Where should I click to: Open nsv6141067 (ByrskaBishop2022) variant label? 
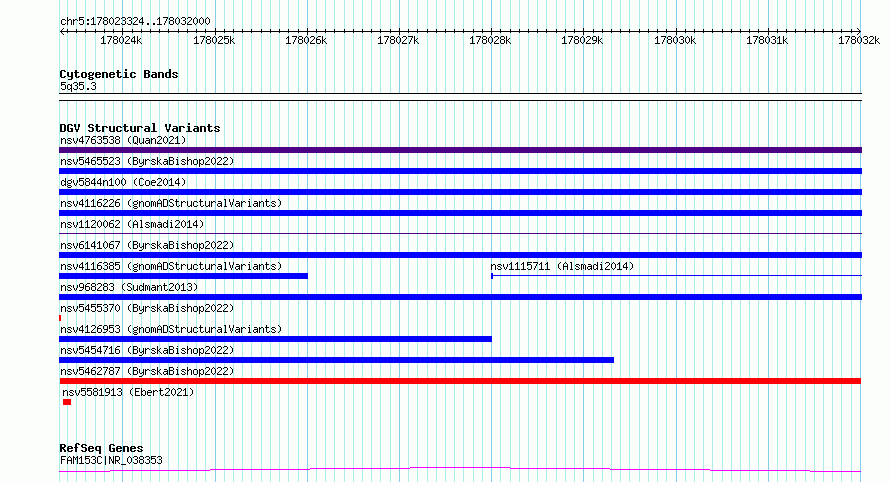coord(147,245)
